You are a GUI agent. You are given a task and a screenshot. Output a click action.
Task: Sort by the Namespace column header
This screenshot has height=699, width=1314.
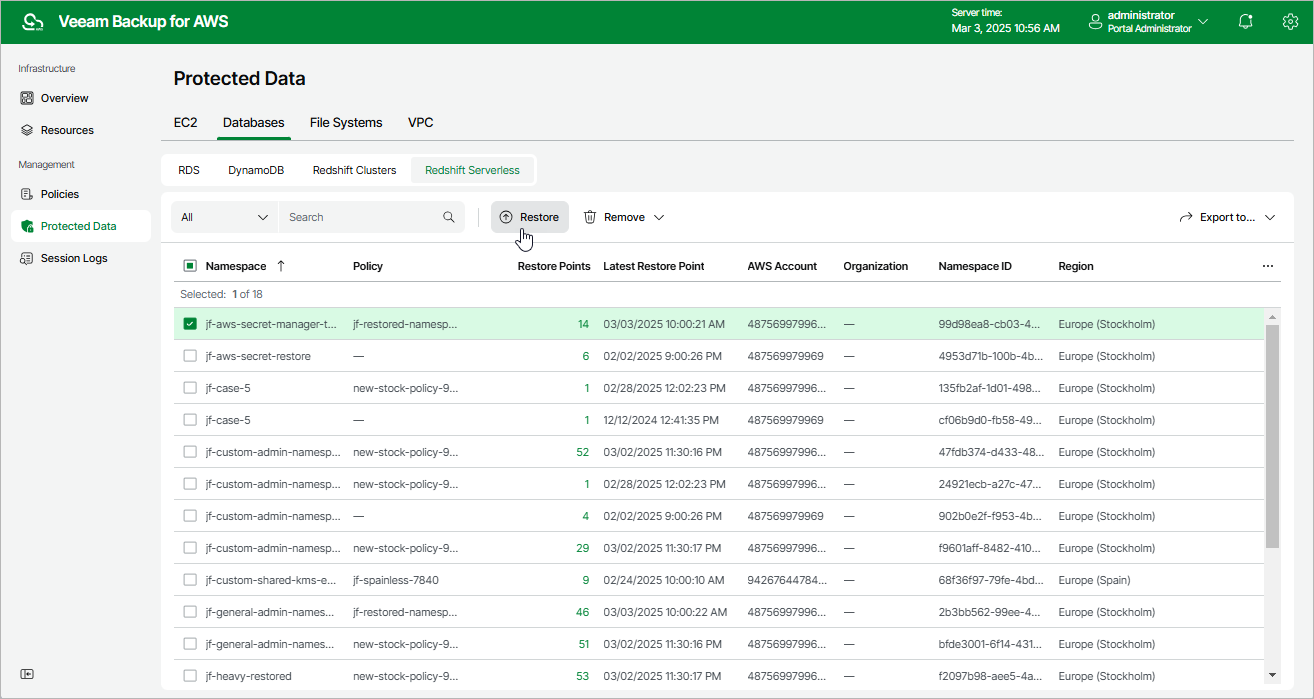tap(236, 266)
